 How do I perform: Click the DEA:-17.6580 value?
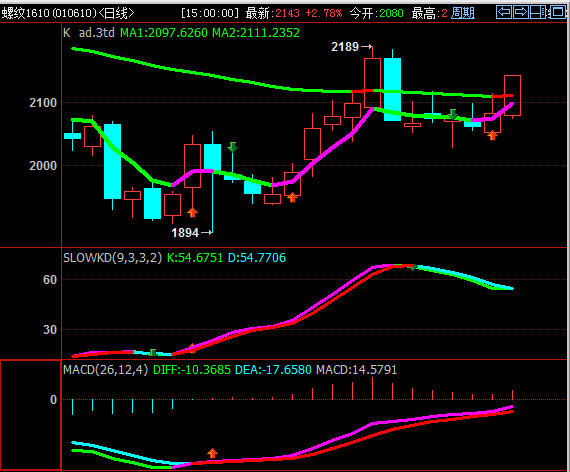coord(273,370)
